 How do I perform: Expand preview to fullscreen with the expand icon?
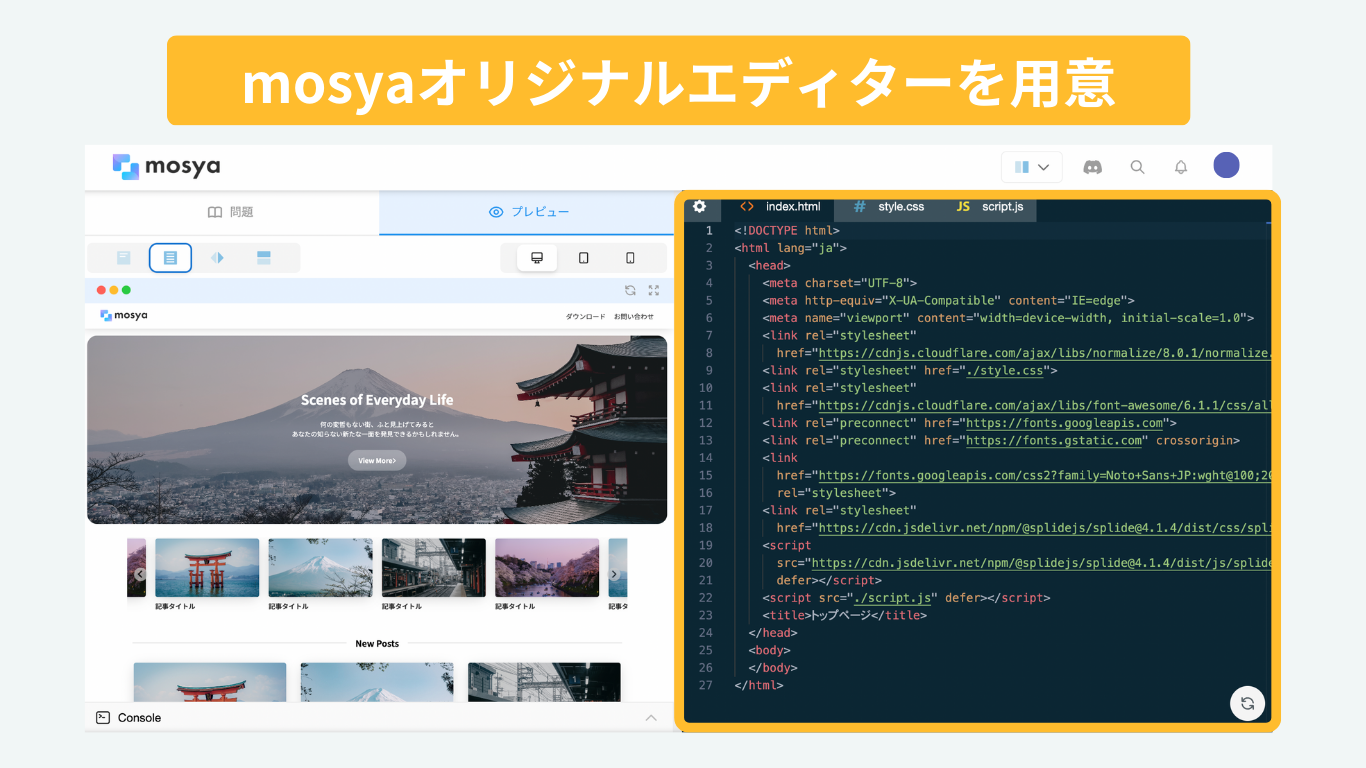pyautogui.click(x=654, y=290)
